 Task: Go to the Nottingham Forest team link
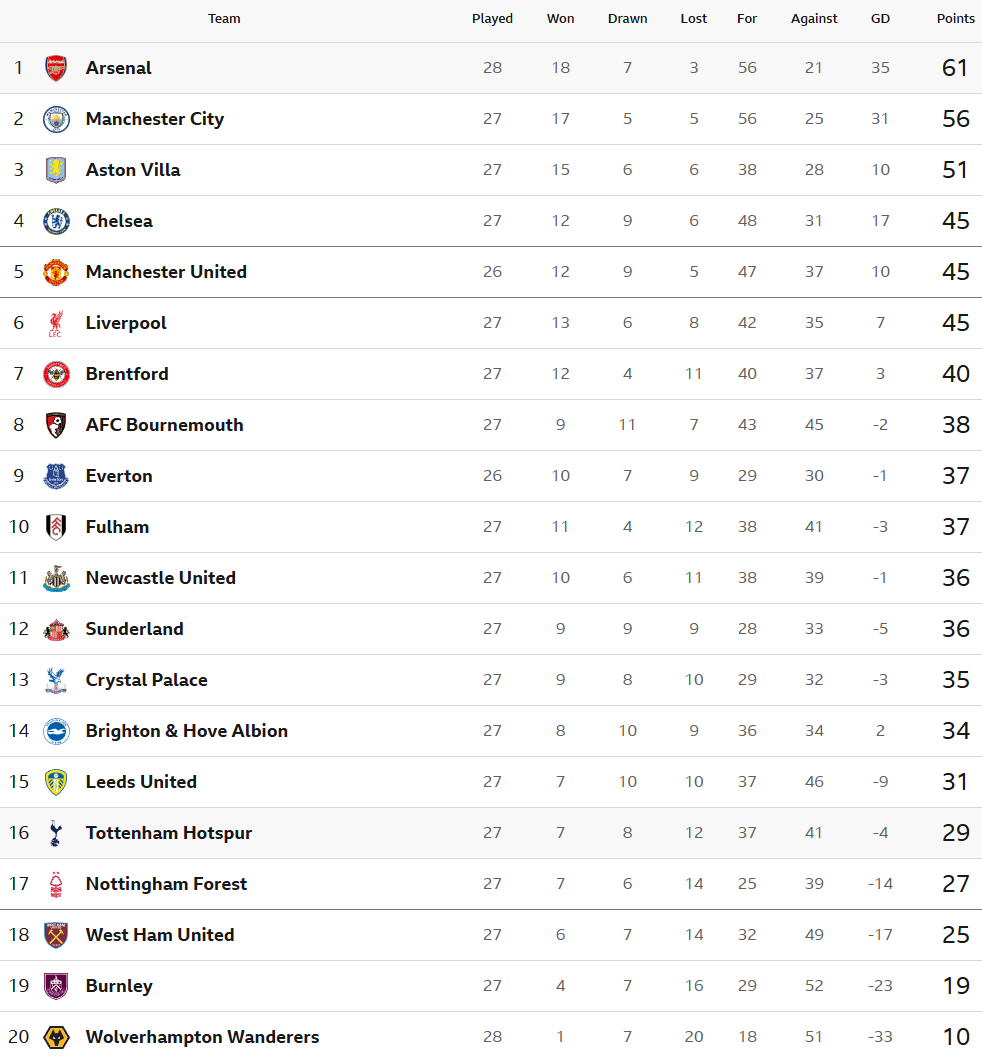166,884
